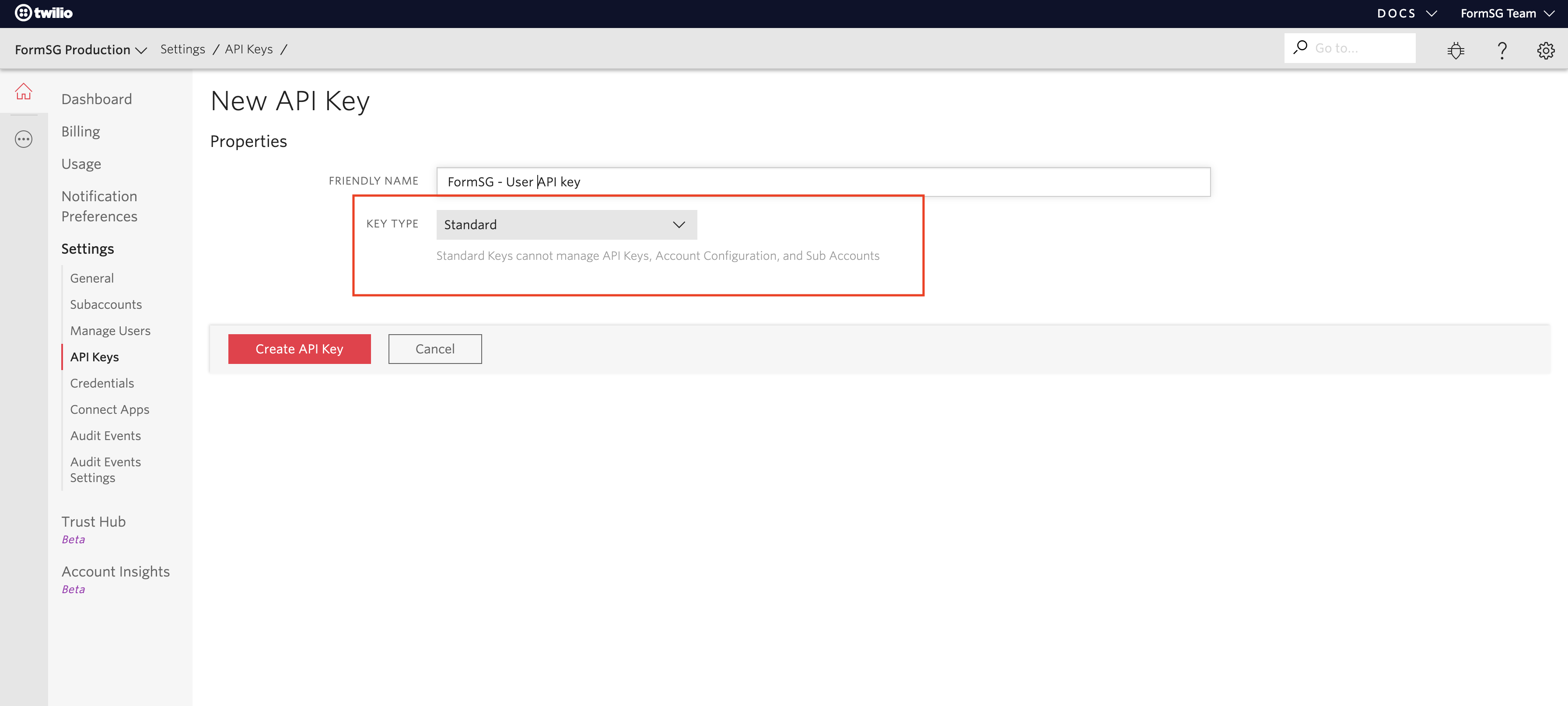
Task: Click the Settings breadcrumb
Action: pos(182,49)
